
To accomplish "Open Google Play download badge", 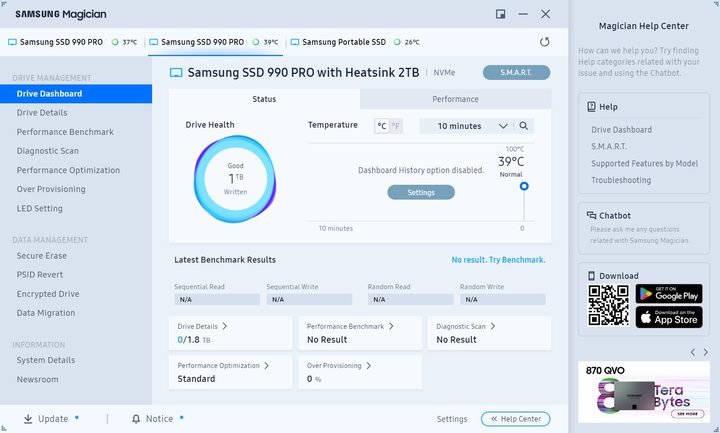I will click(x=669, y=294).
